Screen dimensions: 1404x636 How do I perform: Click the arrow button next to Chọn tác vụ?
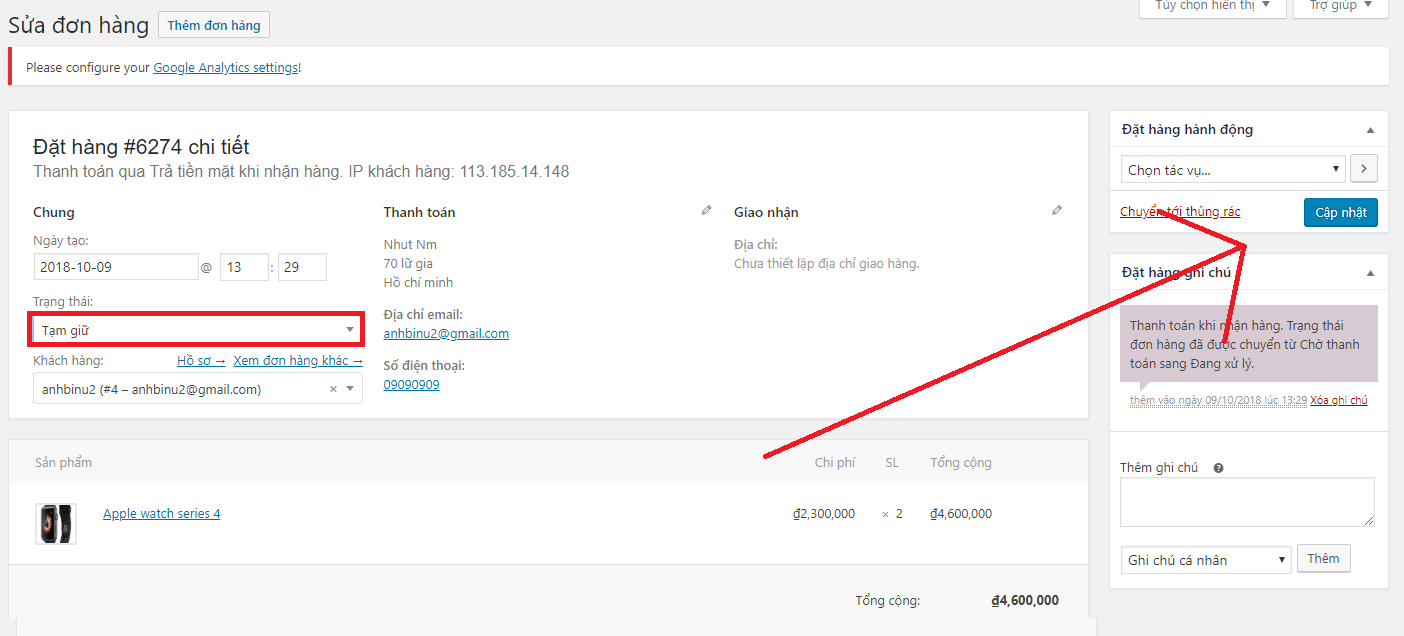[x=1363, y=169]
